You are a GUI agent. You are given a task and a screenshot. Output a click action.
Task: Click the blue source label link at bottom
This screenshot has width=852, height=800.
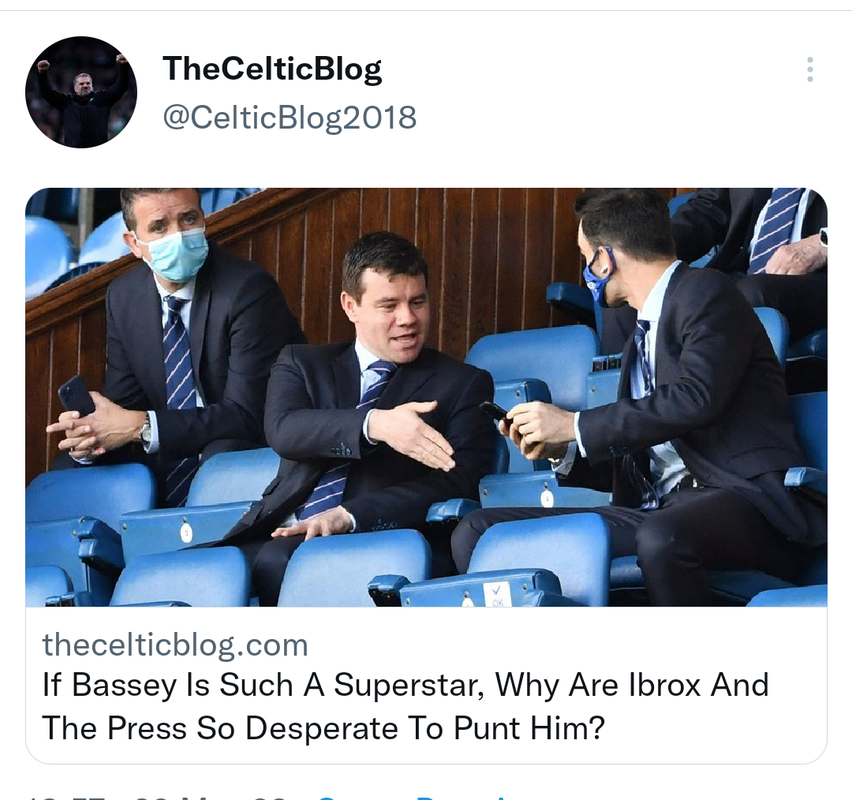(x=413, y=796)
